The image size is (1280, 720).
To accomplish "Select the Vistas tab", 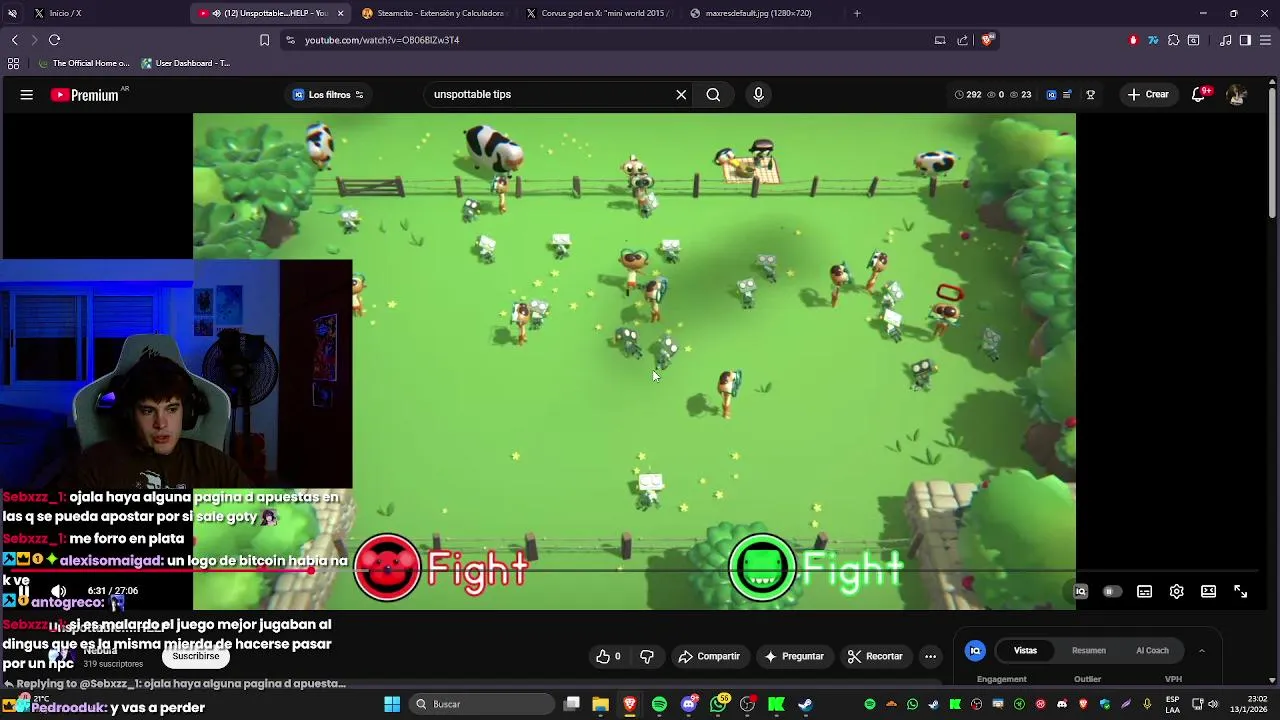I will click(1026, 651).
